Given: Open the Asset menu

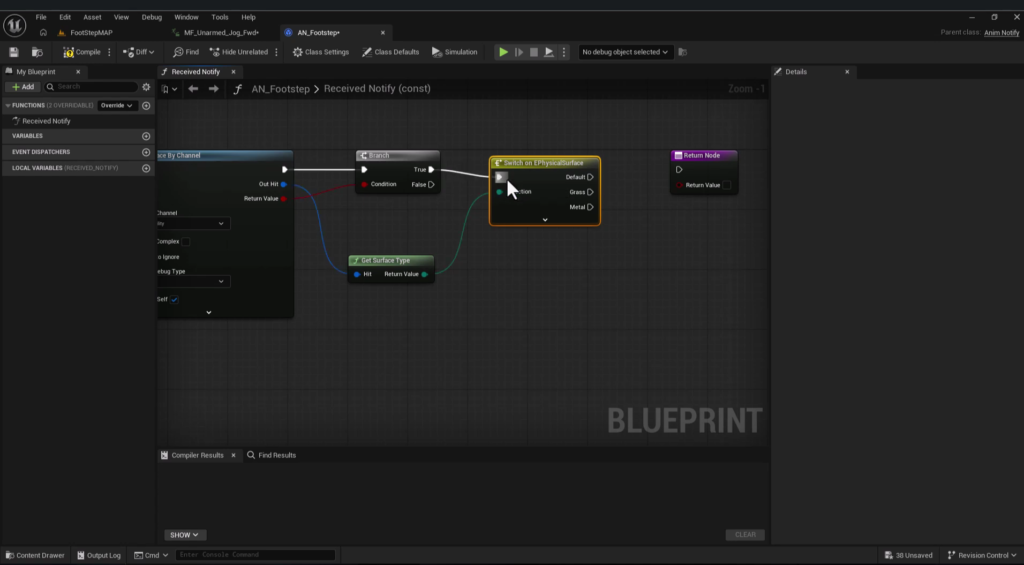Looking at the screenshot, I should [92, 17].
